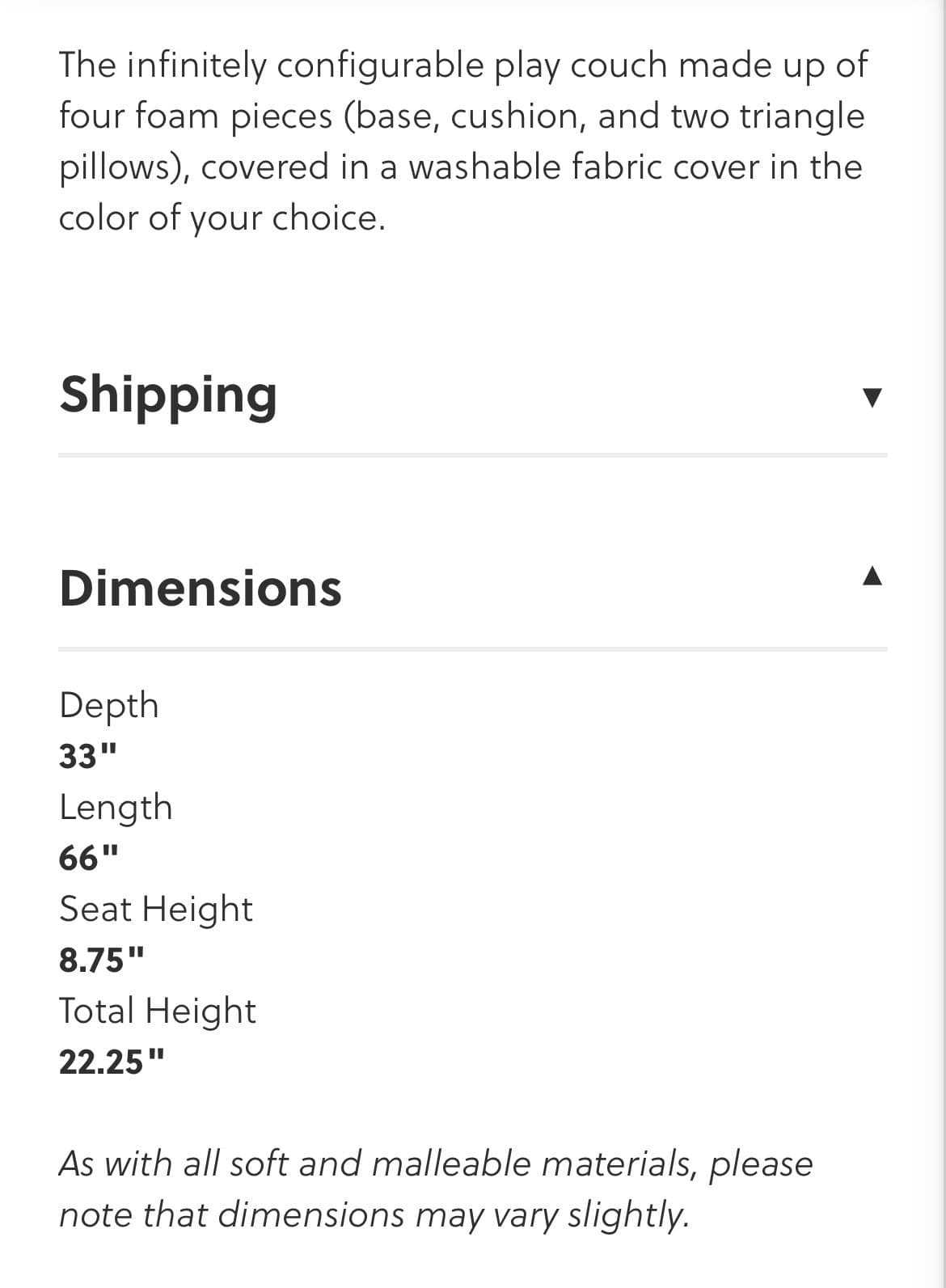Click the Depth label
This screenshot has width=946, height=1288.
pyautogui.click(x=109, y=705)
